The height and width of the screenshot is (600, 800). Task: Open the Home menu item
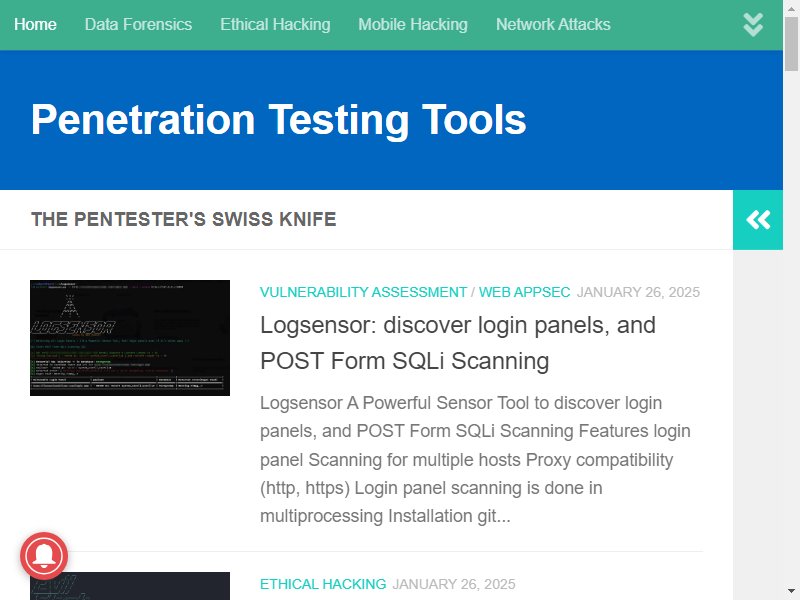(35, 24)
